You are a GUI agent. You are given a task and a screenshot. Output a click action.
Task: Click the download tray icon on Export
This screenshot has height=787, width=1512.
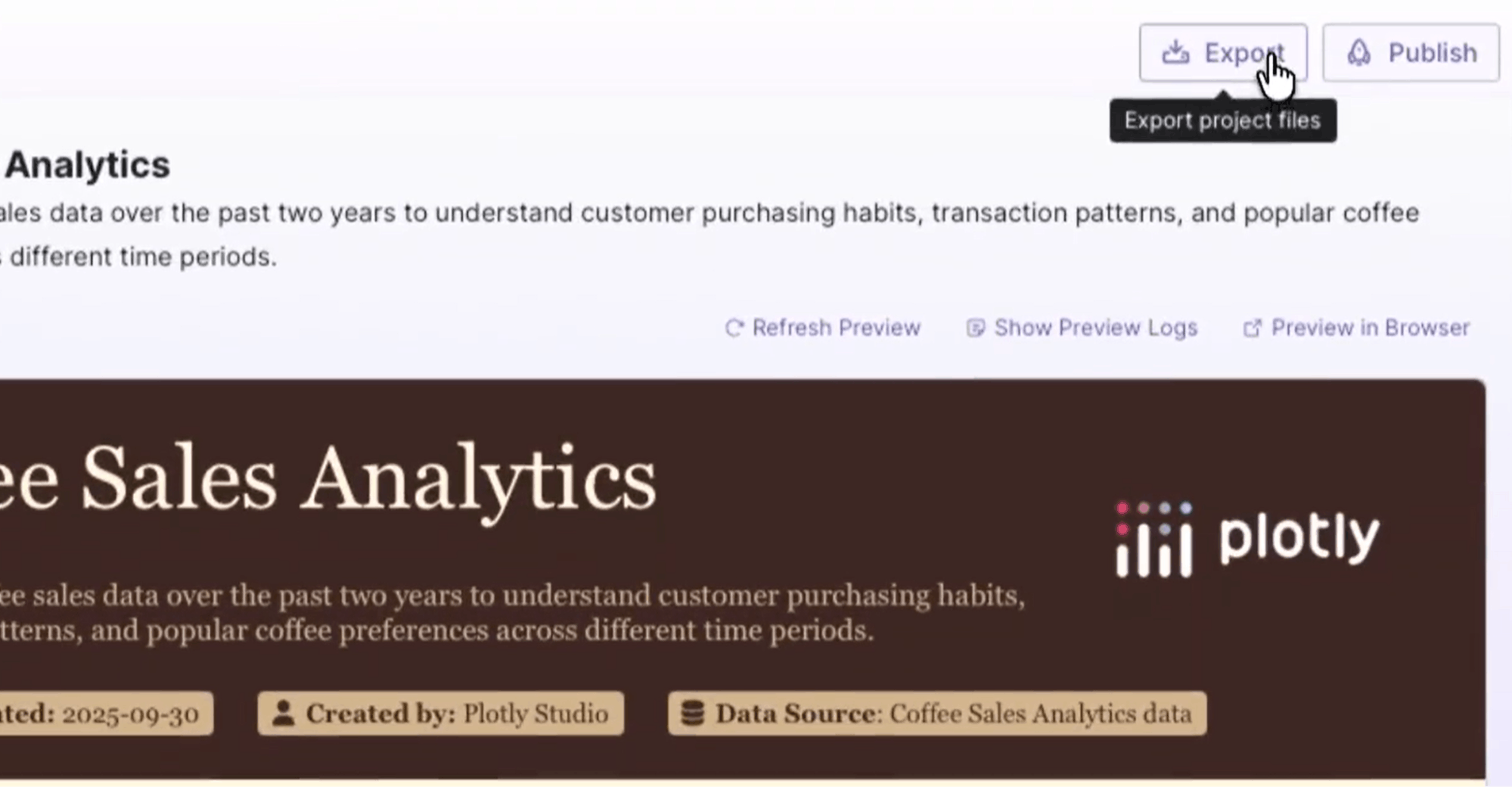click(1175, 52)
